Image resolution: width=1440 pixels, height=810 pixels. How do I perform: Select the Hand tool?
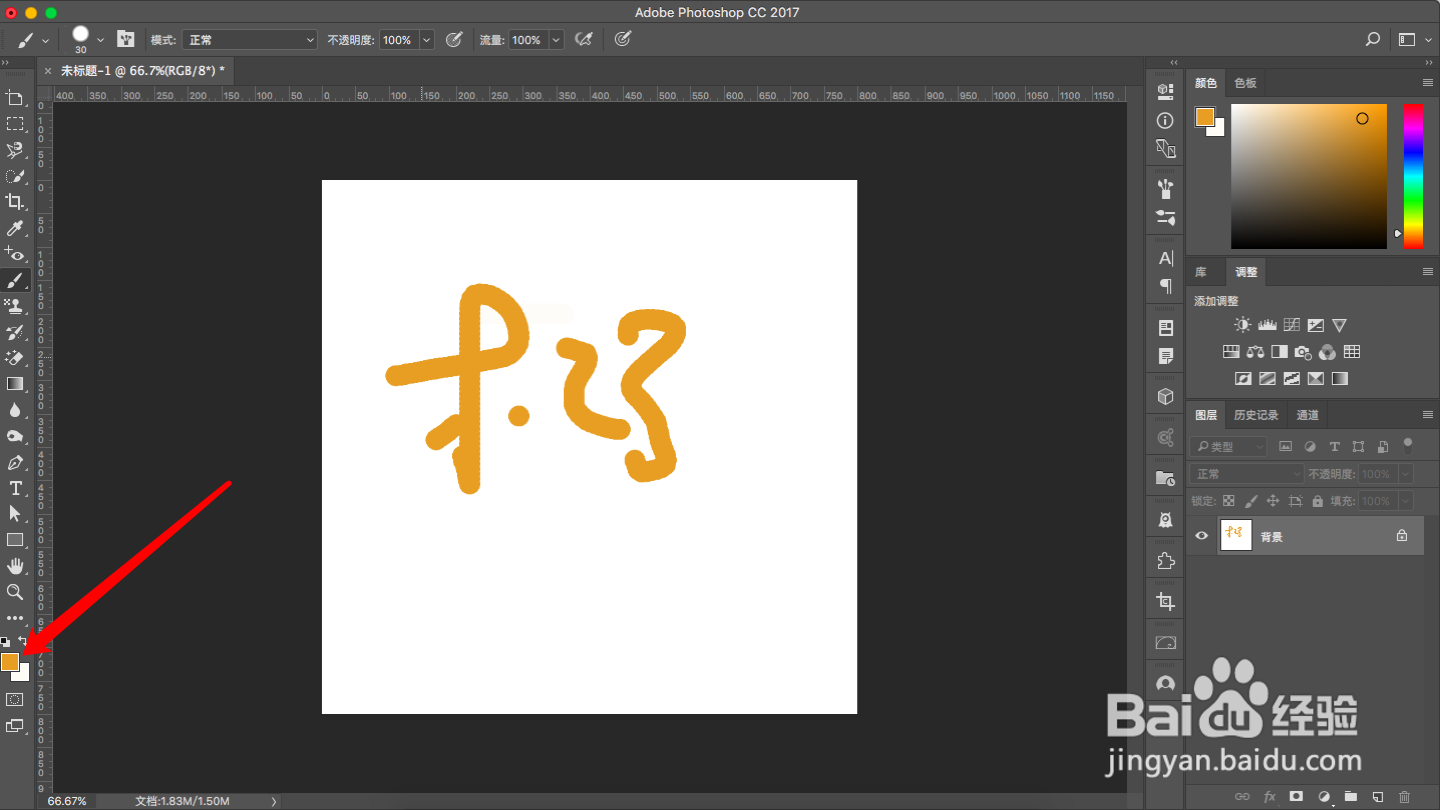15,566
